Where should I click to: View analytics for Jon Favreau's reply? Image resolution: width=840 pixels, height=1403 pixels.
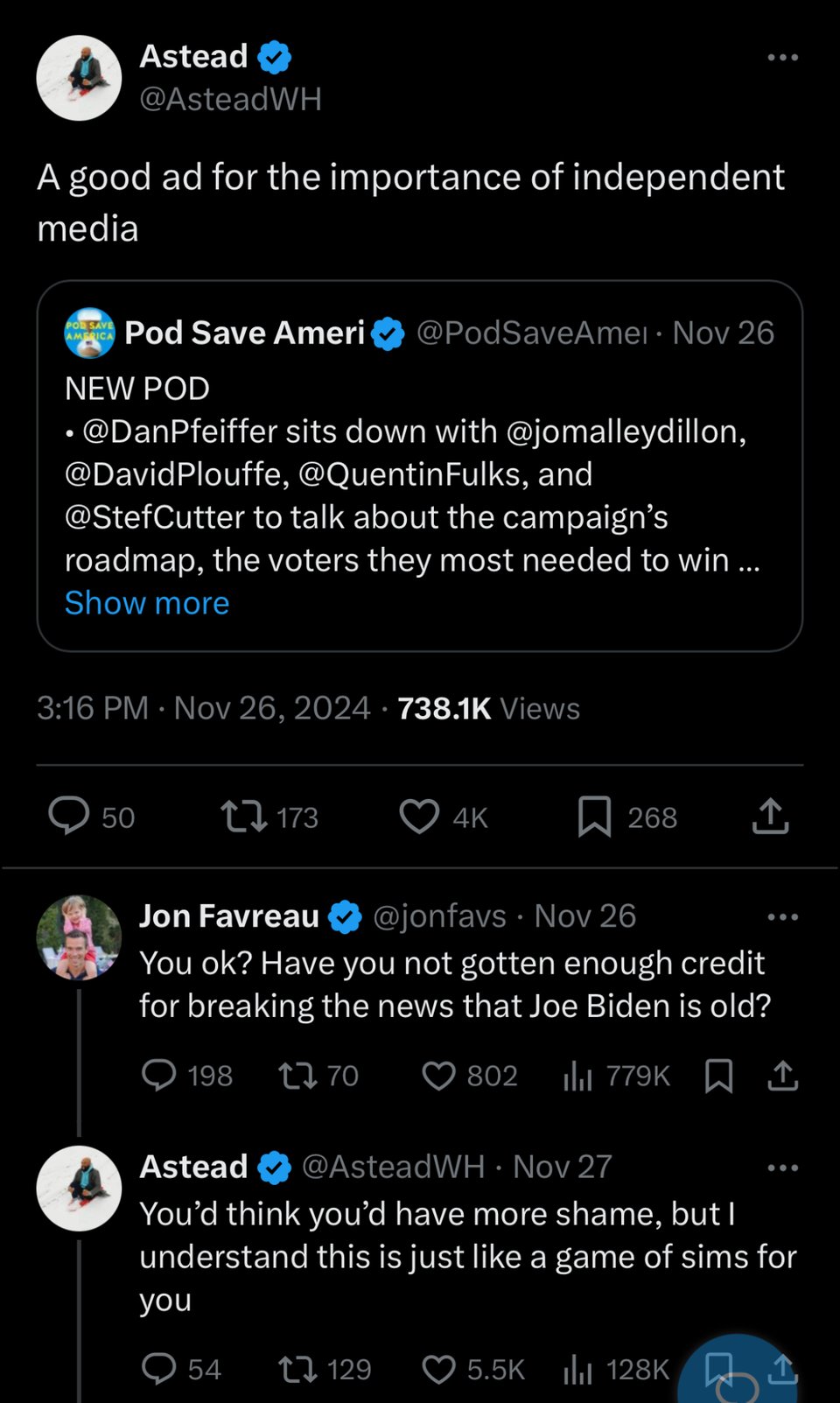coord(577,1075)
